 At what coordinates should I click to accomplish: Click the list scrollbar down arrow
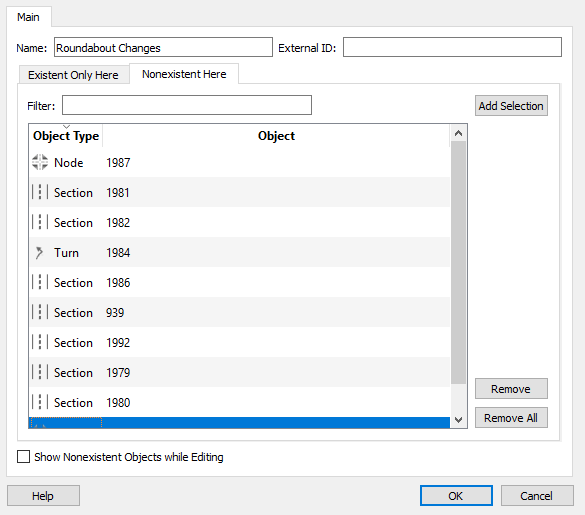point(459,419)
